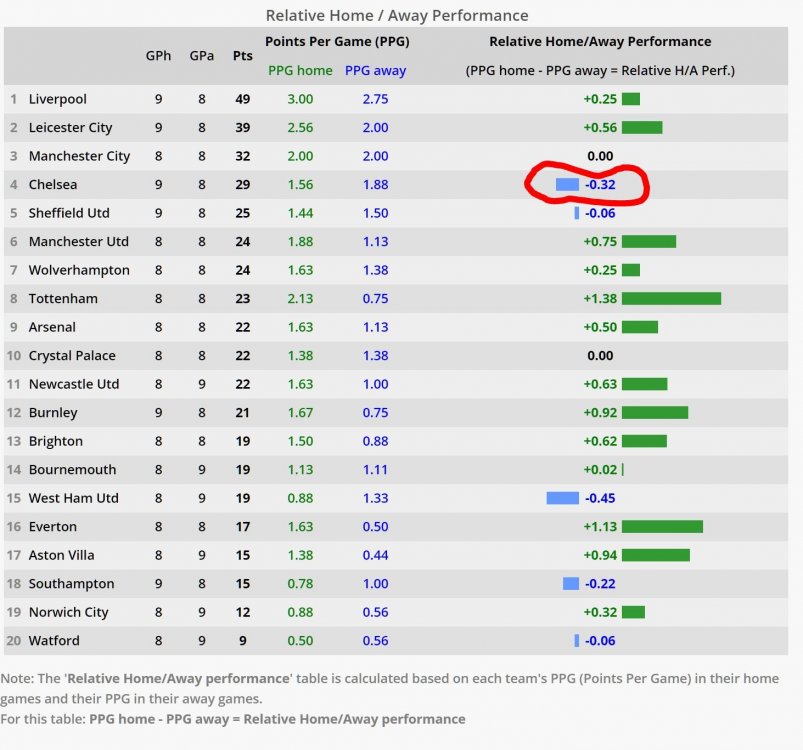Image resolution: width=803 pixels, height=750 pixels.
Task: Click the Pts column header
Action: [x=243, y=55]
